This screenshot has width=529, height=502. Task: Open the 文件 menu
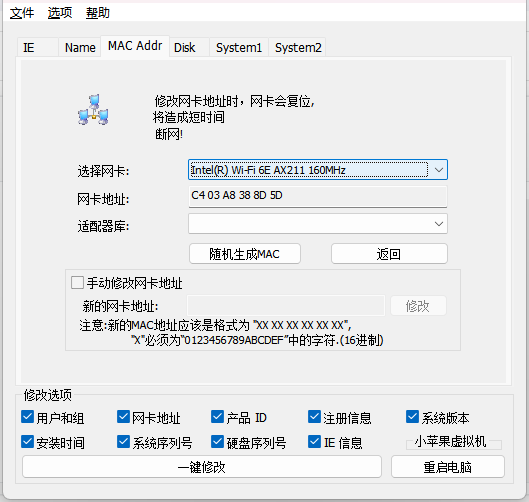(22, 13)
